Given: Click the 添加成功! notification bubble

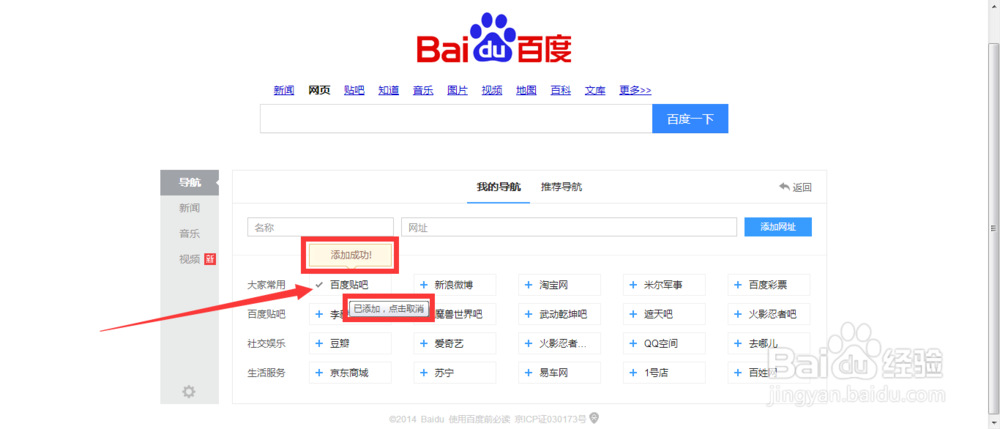Looking at the screenshot, I should 351,254.
